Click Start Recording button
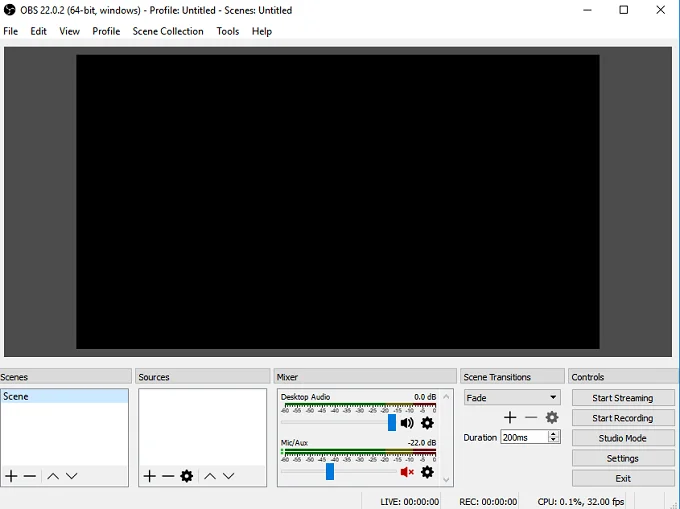Image resolution: width=680 pixels, height=509 pixels. point(623,418)
